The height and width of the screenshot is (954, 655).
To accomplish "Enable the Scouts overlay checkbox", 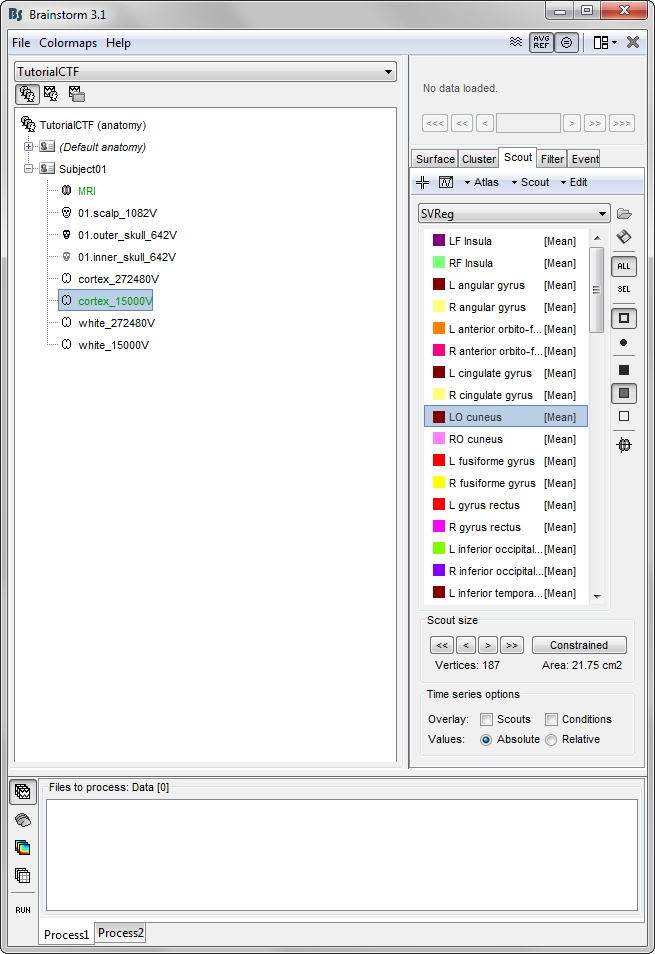I will 486,719.
